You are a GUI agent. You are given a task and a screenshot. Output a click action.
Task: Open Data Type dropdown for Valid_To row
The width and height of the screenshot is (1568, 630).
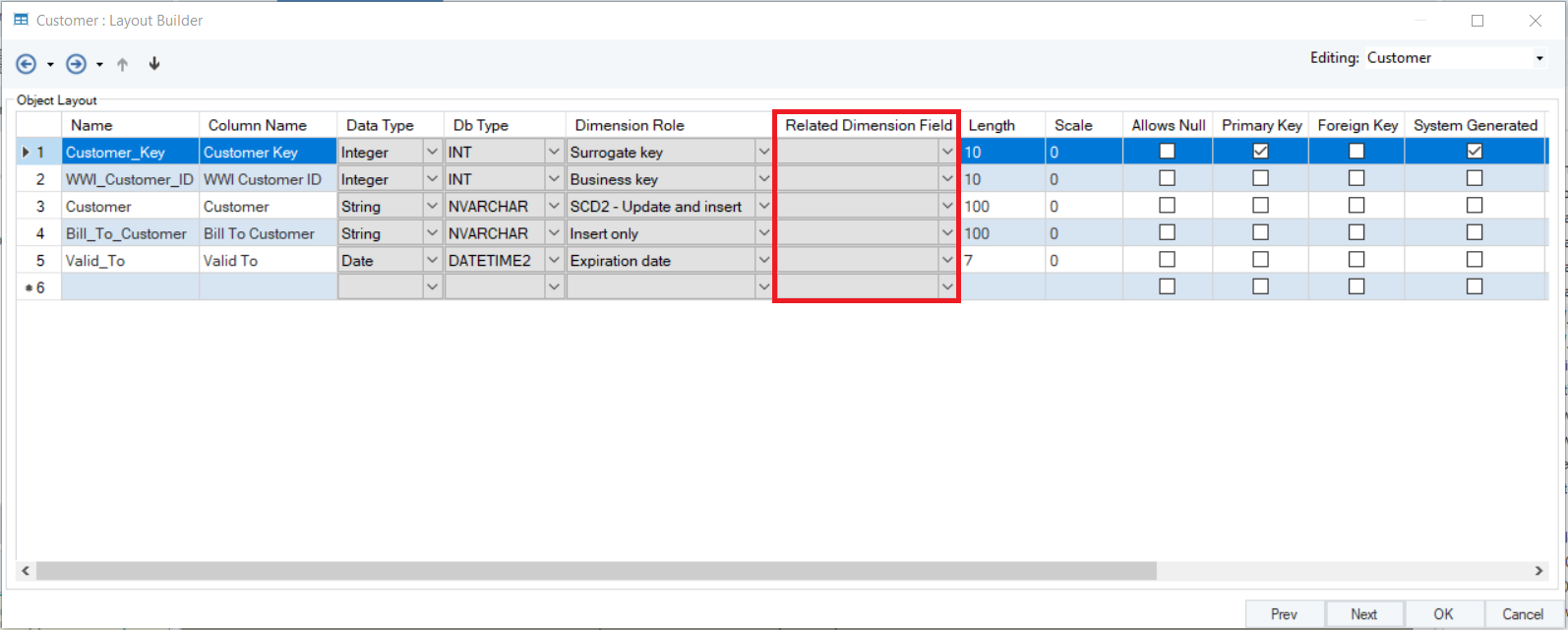432,260
